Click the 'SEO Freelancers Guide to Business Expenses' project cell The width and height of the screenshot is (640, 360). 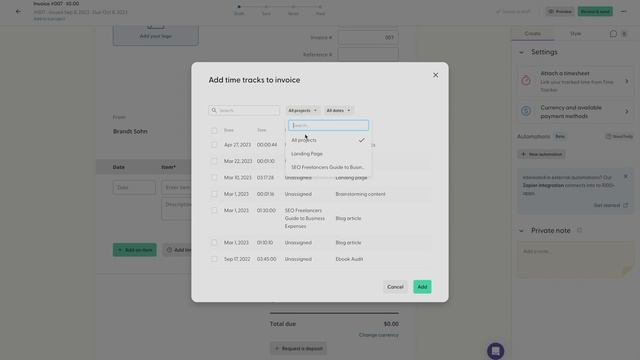(x=305, y=218)
